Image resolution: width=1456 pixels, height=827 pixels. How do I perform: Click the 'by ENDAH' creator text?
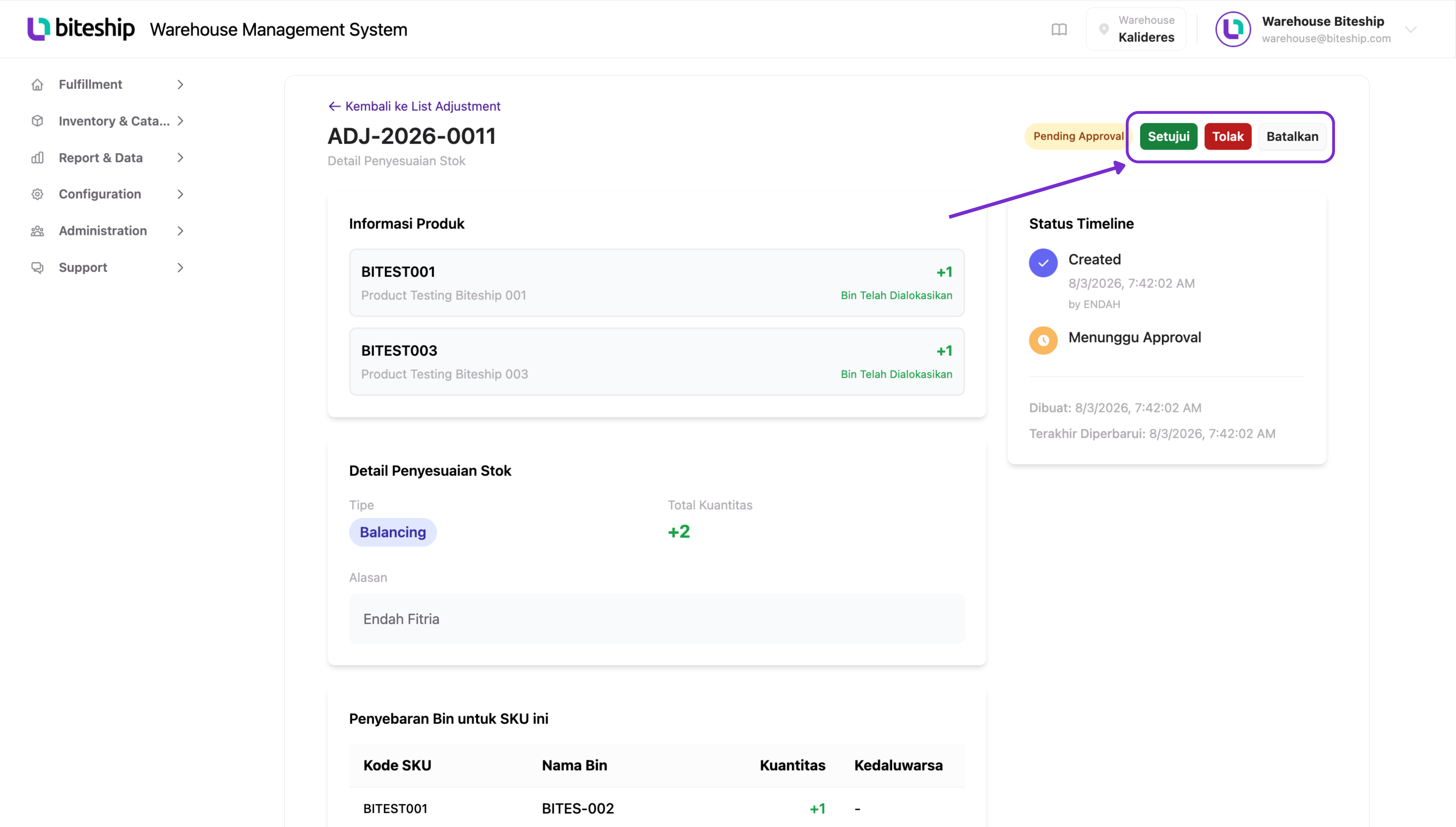point(1095,304)
